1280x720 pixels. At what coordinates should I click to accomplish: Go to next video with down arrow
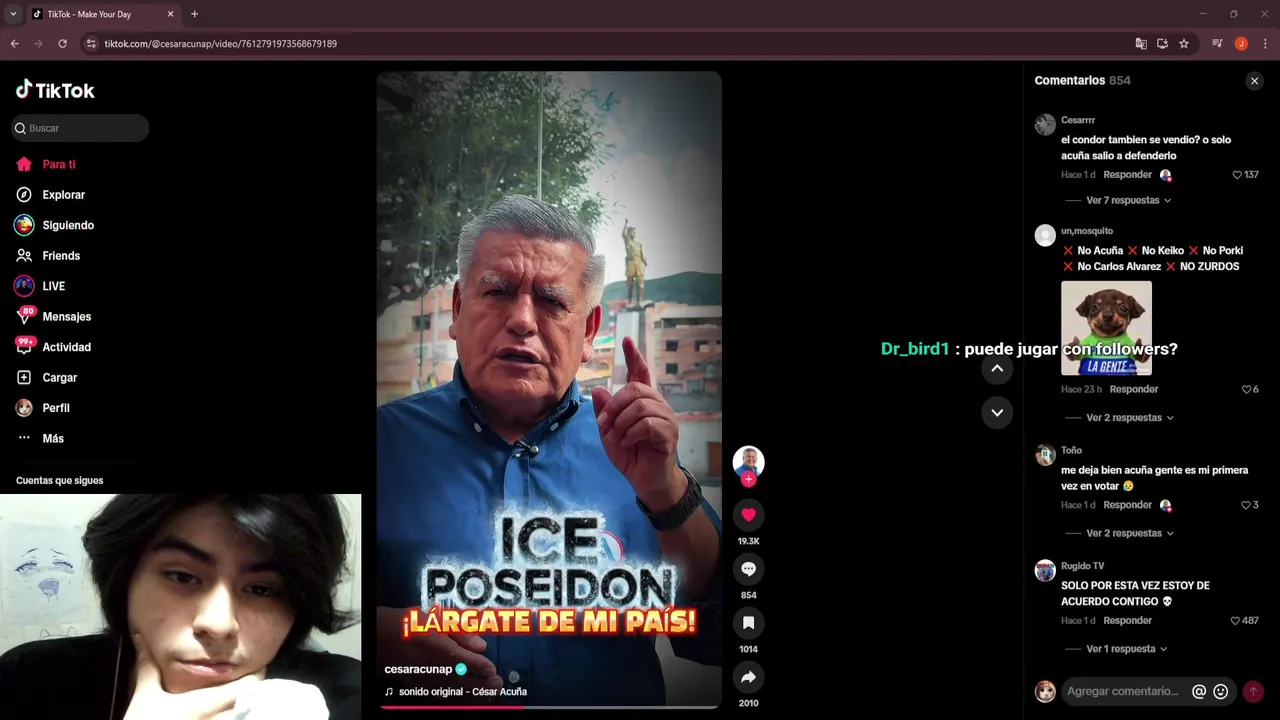point(997,412)
